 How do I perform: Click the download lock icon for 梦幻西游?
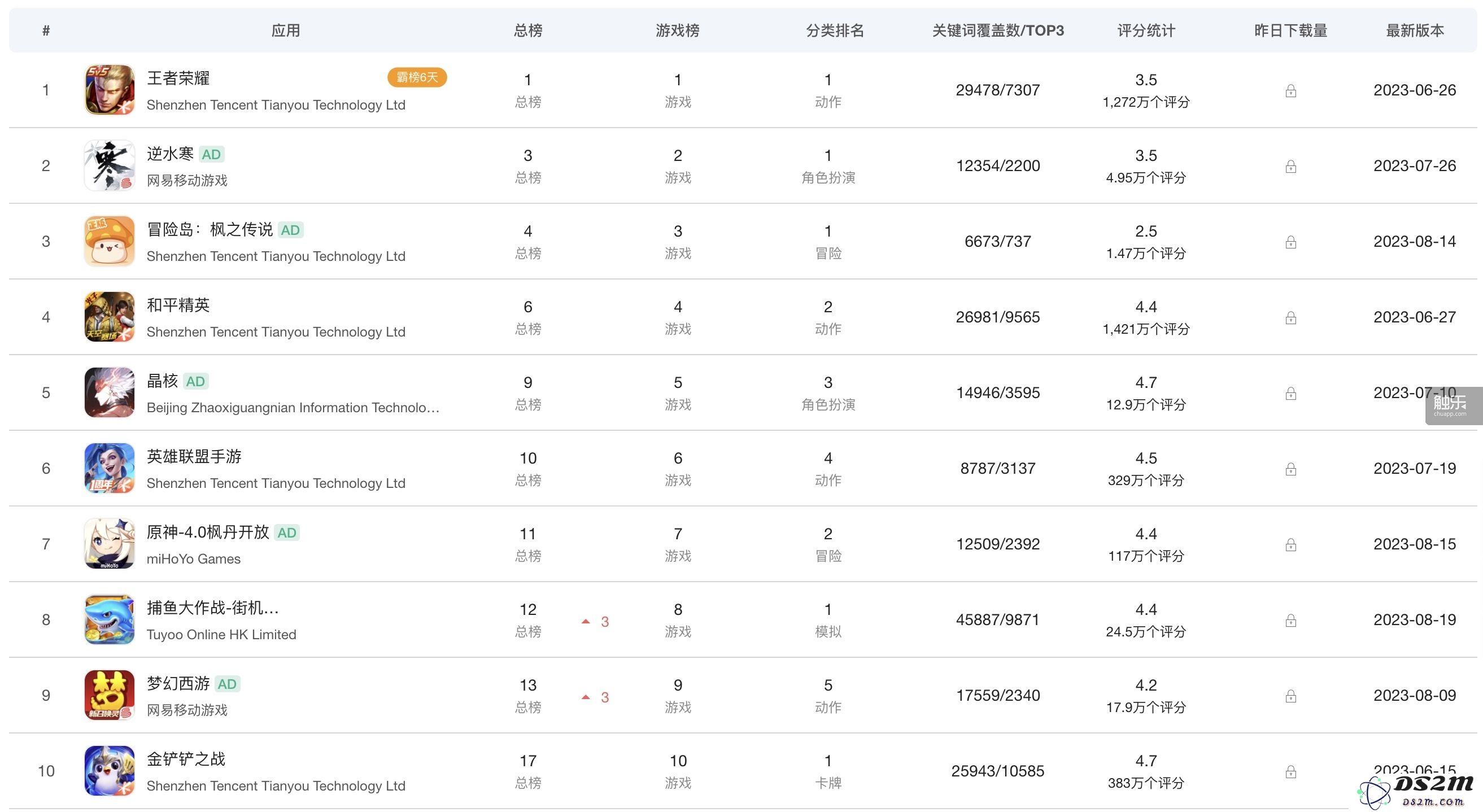tap(1291, 696)
